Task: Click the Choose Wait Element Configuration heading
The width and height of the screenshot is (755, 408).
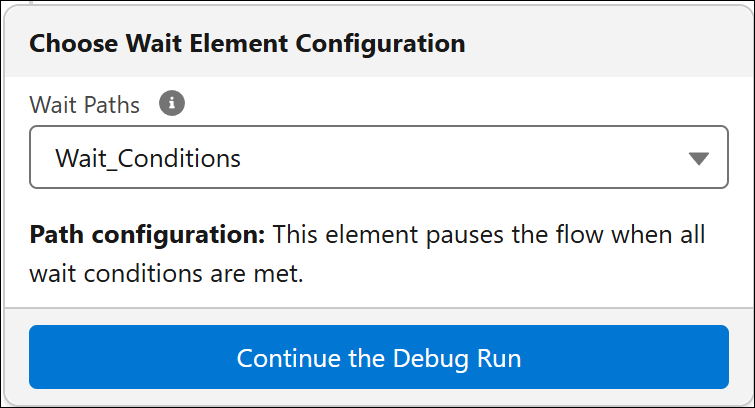Action: [x=247, y=43]
